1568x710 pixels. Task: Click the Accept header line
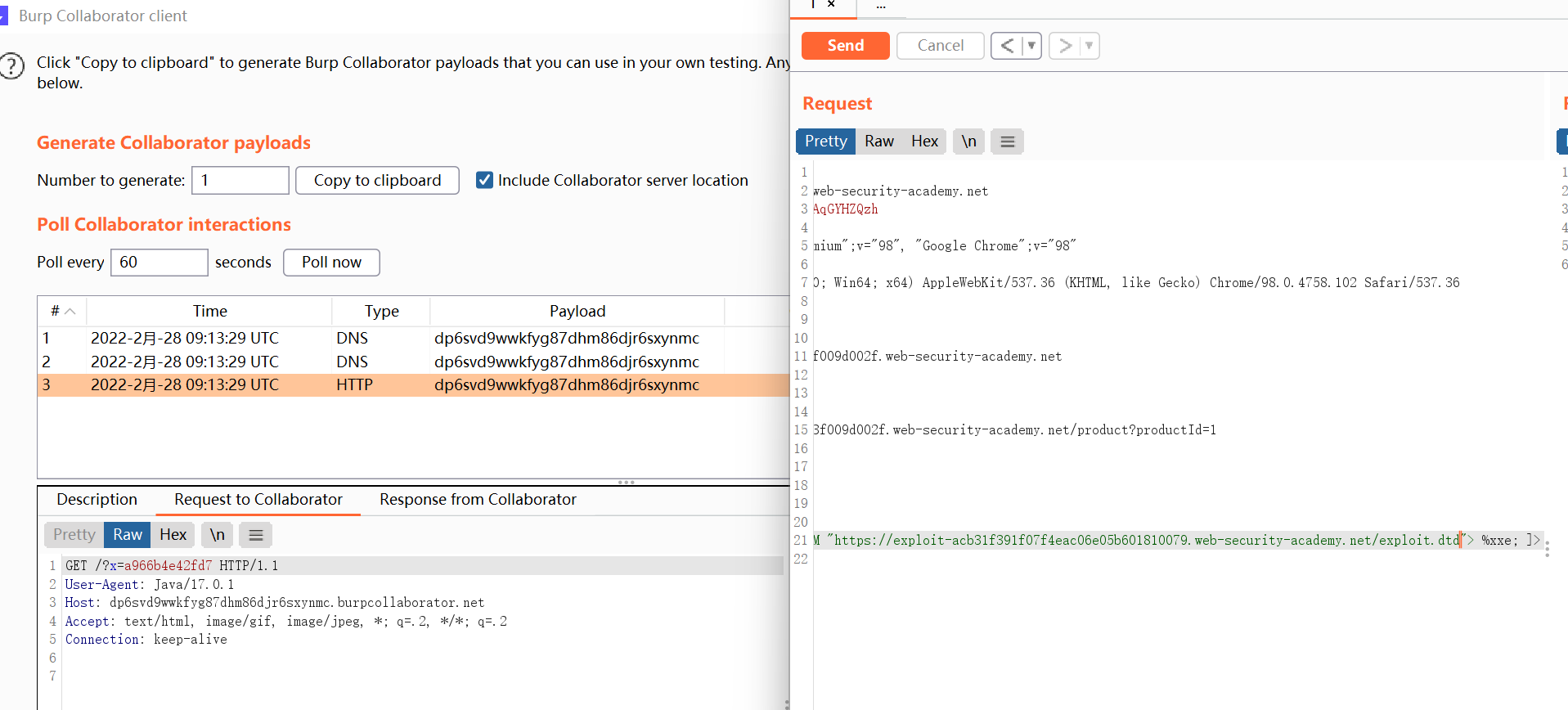(x=286, y=621)
